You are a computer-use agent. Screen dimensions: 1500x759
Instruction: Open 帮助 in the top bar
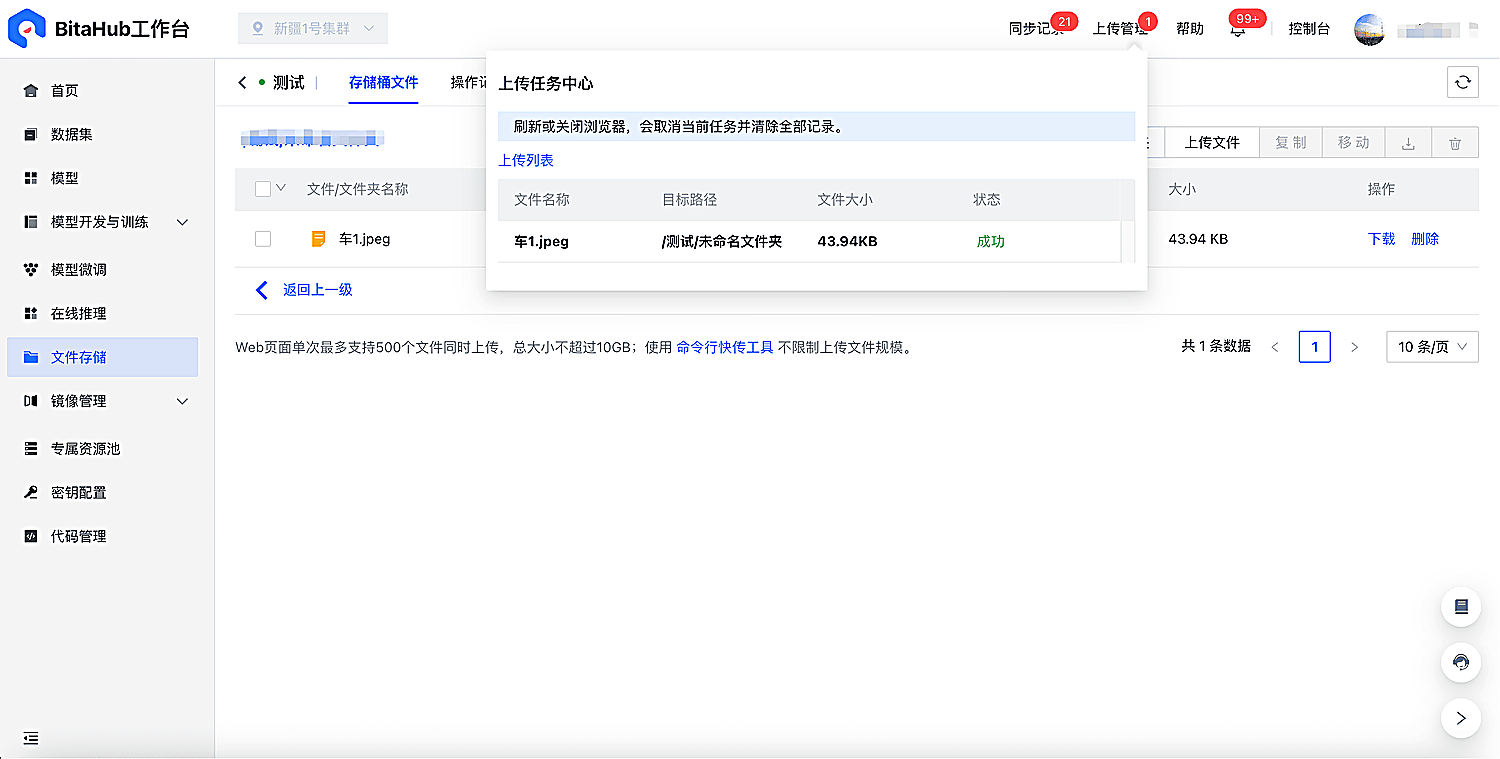(x=1190, y=29)
